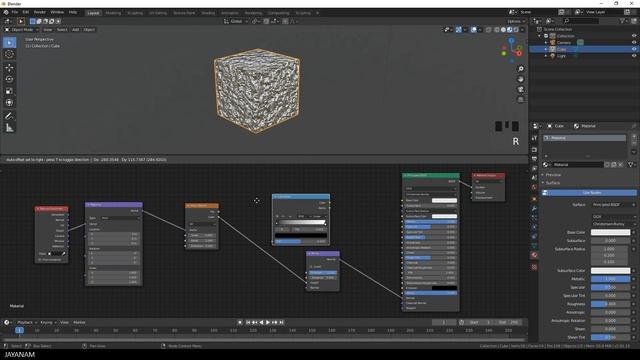
Task: Open the File menu
Action: point(15,13)
